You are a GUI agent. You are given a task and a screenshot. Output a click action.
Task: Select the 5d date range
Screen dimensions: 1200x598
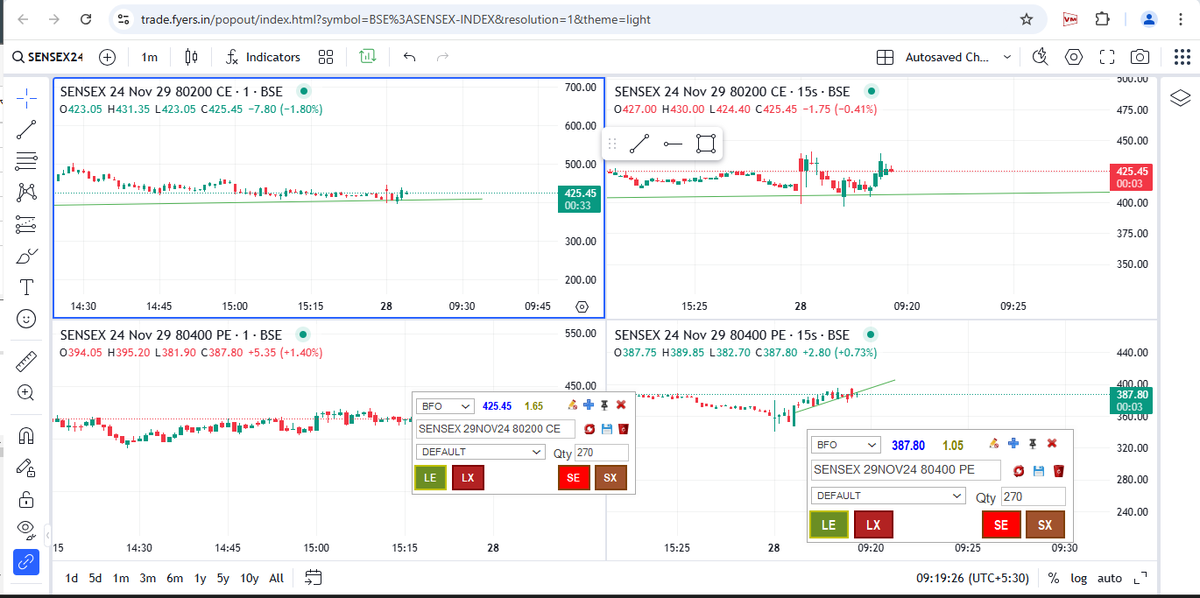click(x=96, y=578)
